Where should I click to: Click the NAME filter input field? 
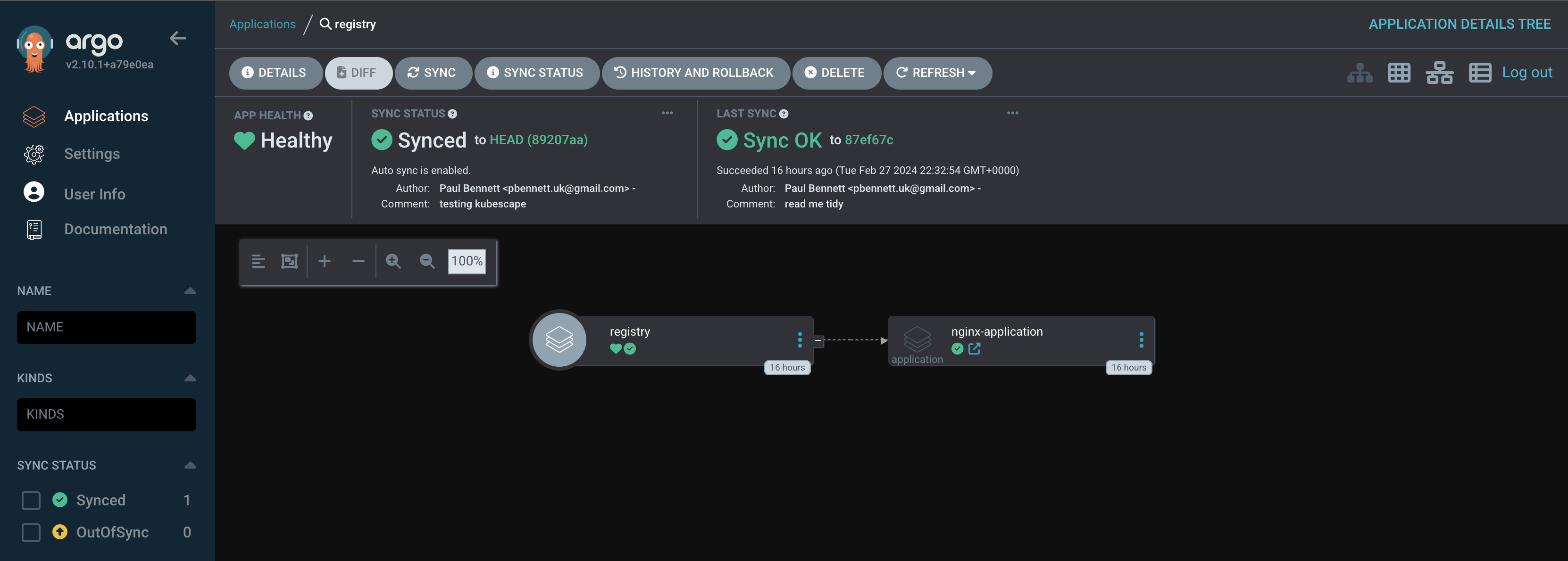(x=106, y=327)
